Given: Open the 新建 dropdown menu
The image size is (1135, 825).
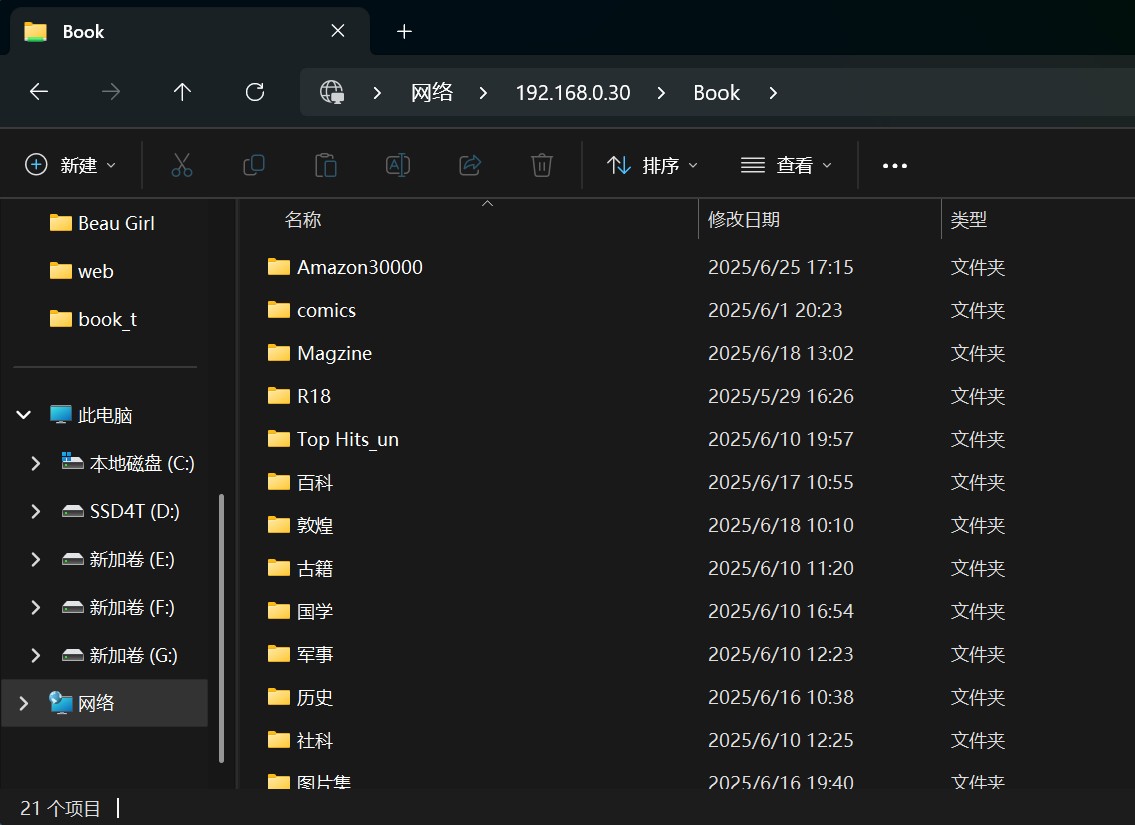Looking at the screenshot, I should click(69, 165).
